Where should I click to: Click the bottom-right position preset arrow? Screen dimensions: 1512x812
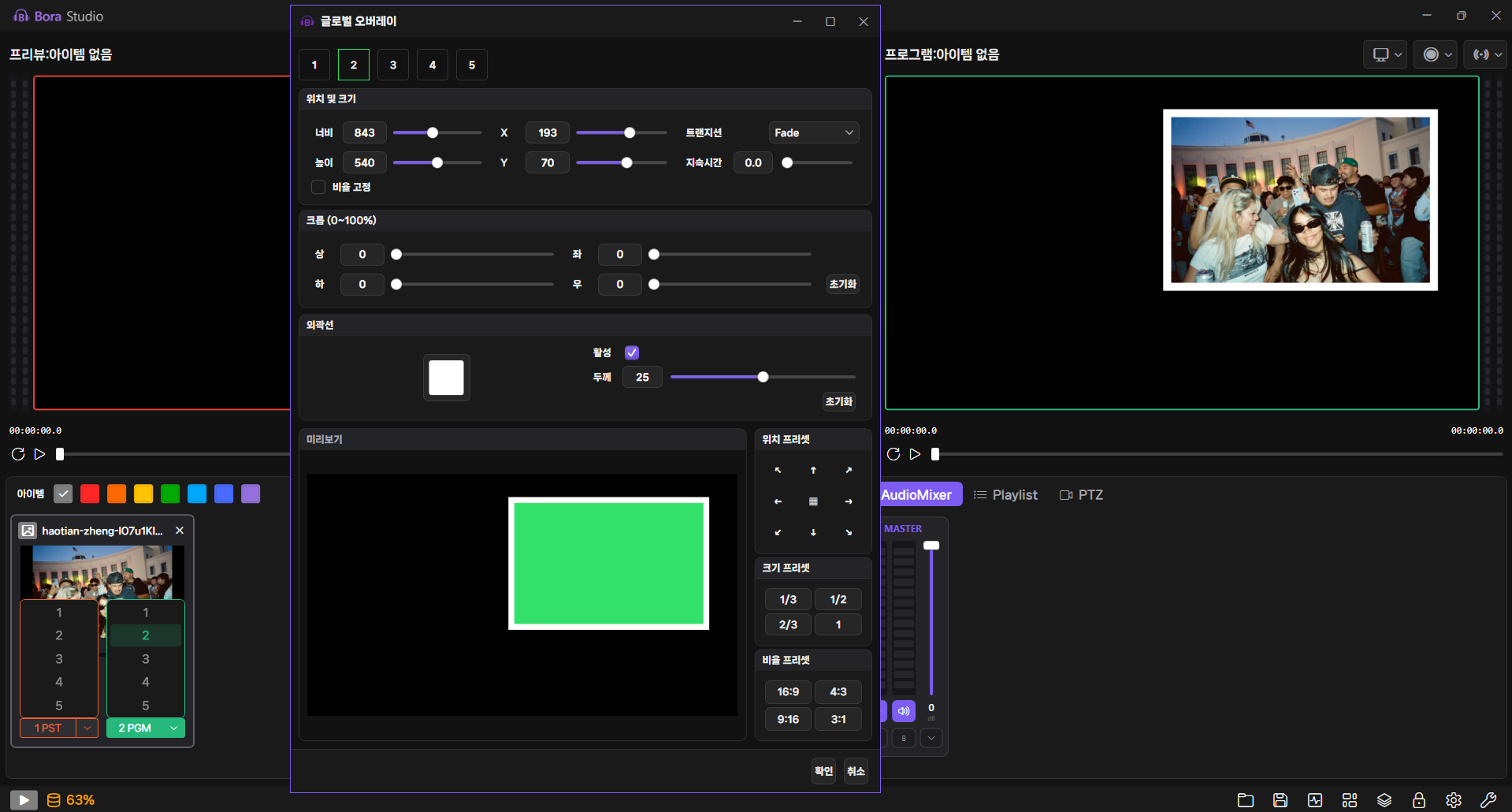click(x=849, y=533)
